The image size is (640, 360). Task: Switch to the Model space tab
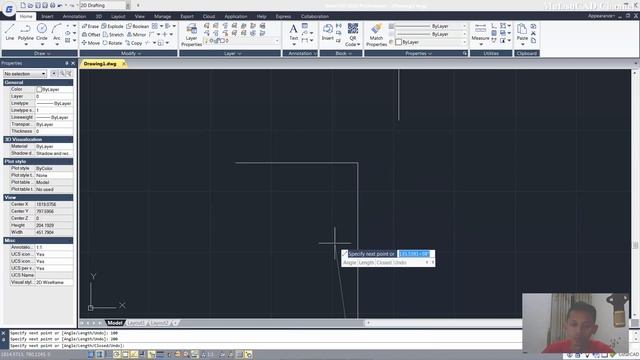coord(115,323)
